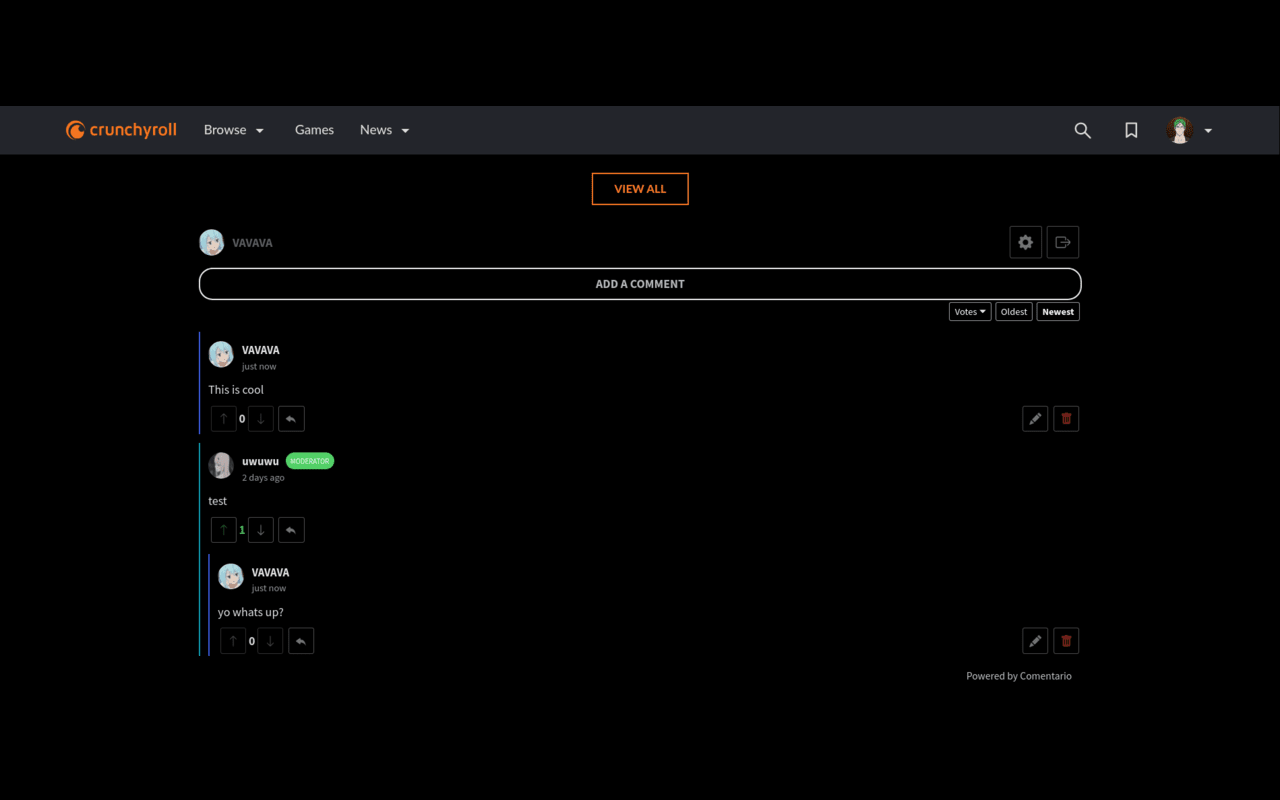This screenshot has height=800, width=1280.
Task: Reply to the "yo whats up?" comment
Action: pyautogui.click(x=301, y=641)
